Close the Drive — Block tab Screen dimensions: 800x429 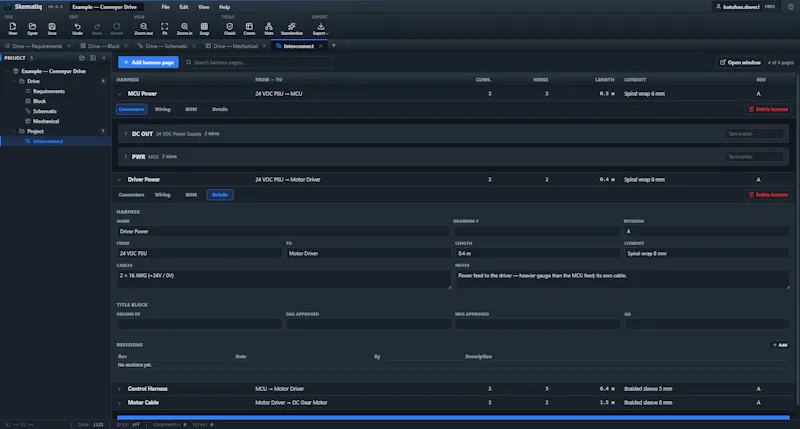click(126, 46)
